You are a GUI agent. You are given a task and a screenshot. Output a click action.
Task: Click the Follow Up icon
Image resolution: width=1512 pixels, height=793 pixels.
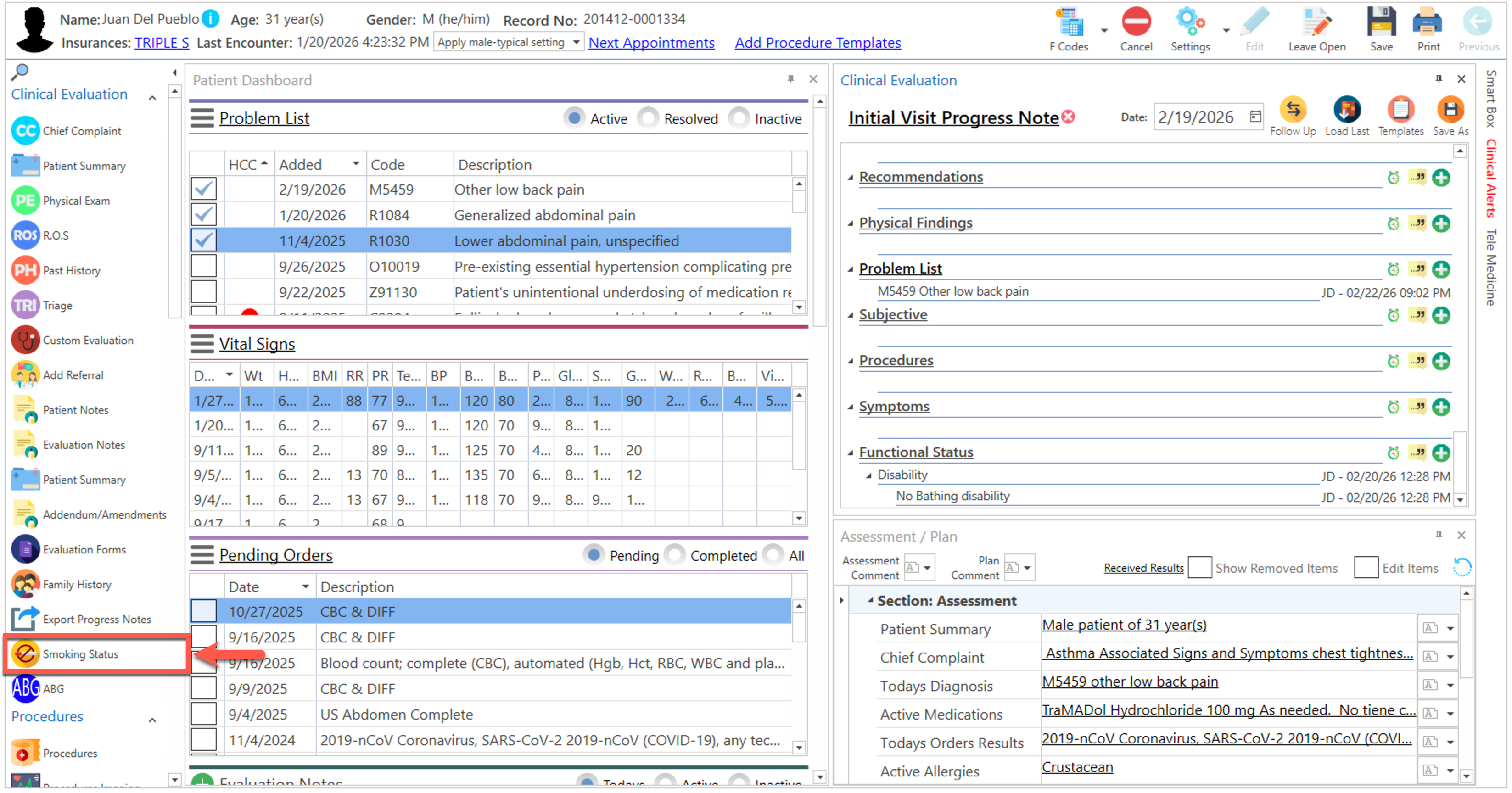(x=1293, y=110)
